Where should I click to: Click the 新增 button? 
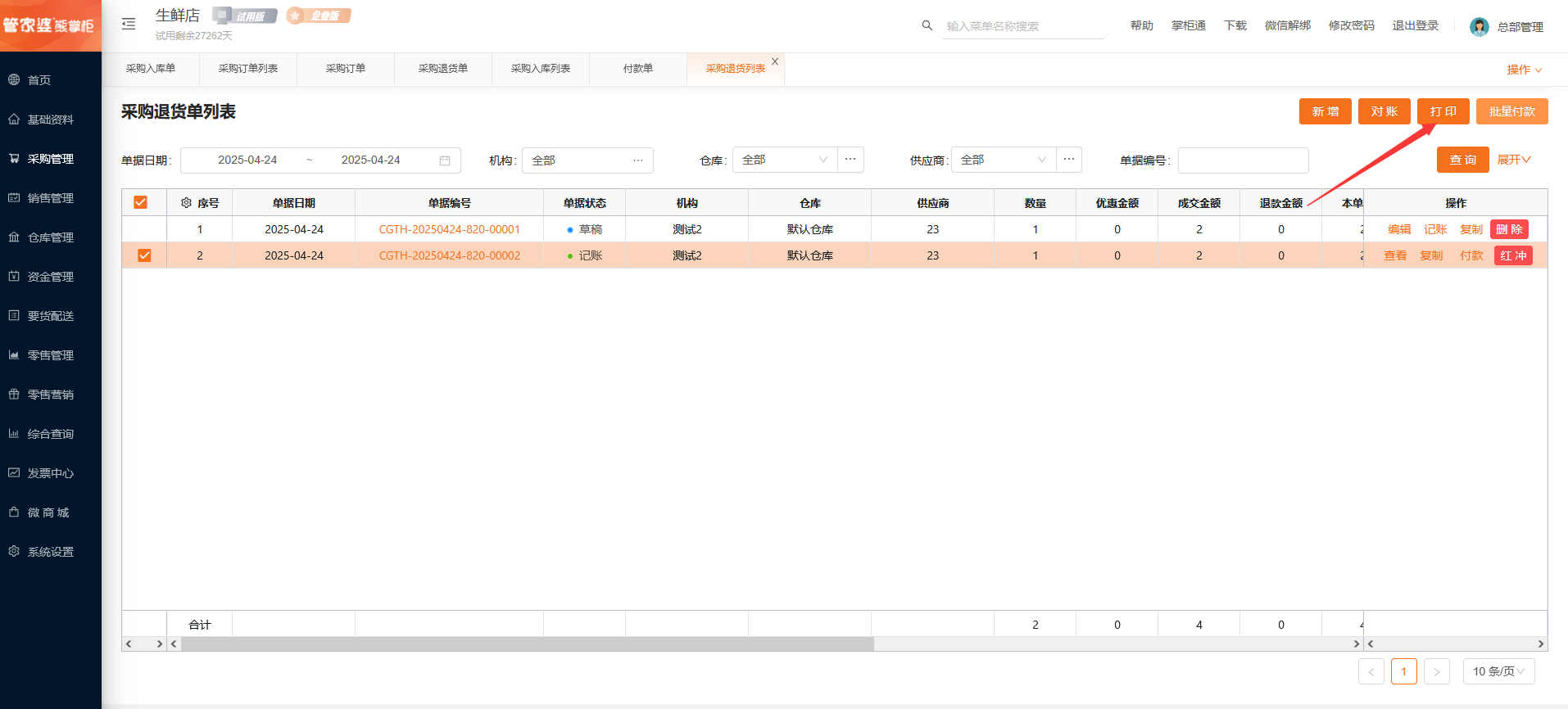[1326, 111]
